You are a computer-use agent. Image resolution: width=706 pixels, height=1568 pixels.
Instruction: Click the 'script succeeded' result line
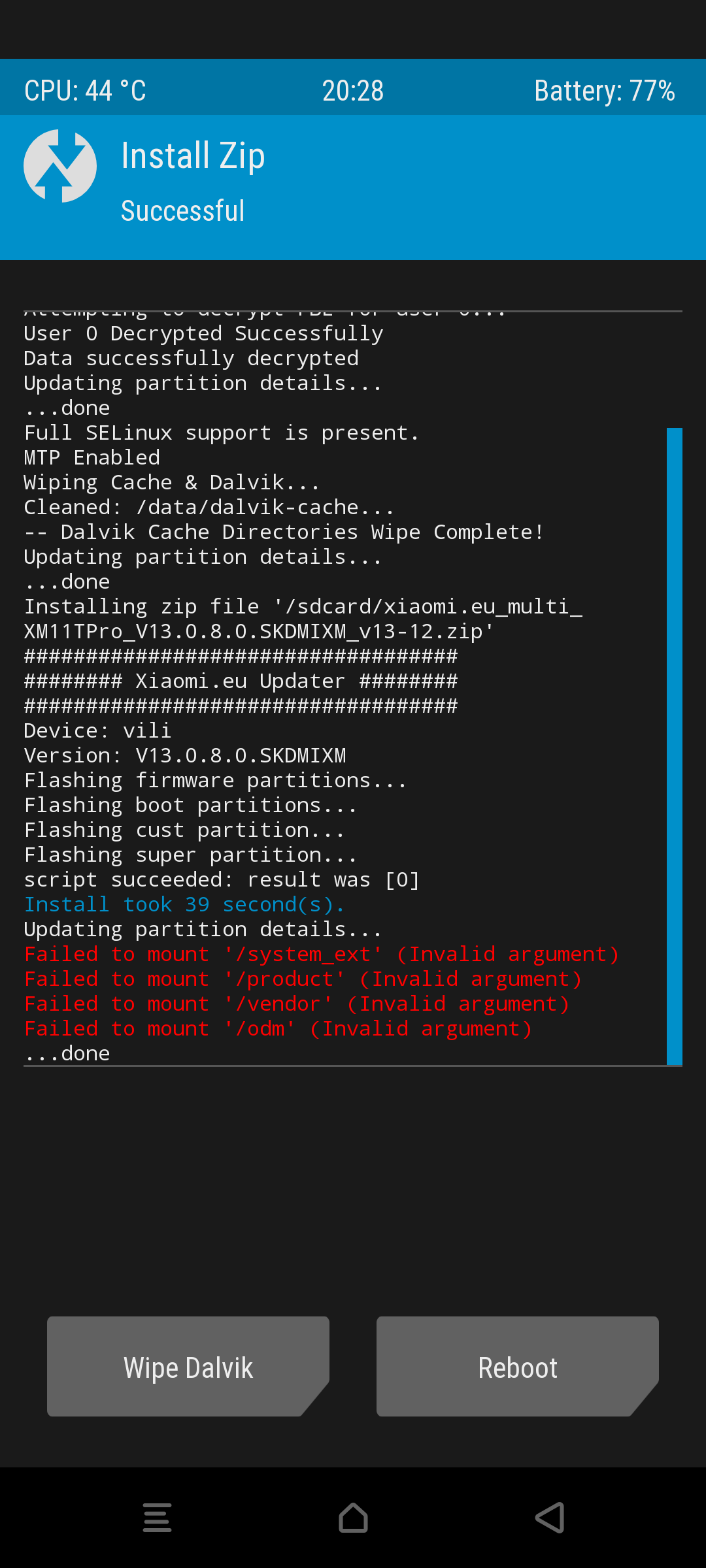point(222,880)
